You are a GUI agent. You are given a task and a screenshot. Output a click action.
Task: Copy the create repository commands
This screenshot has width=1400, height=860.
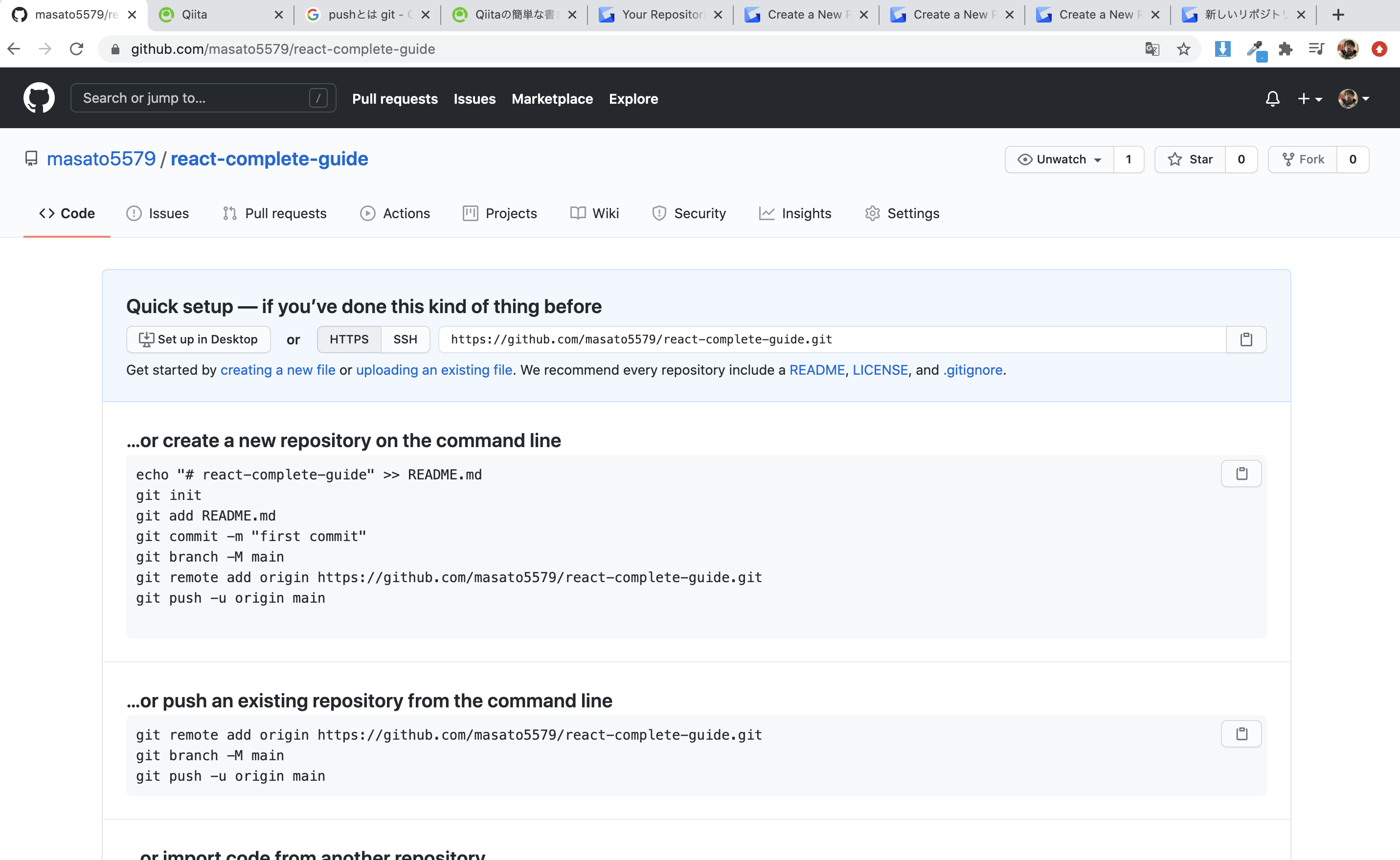point(1242,473)
